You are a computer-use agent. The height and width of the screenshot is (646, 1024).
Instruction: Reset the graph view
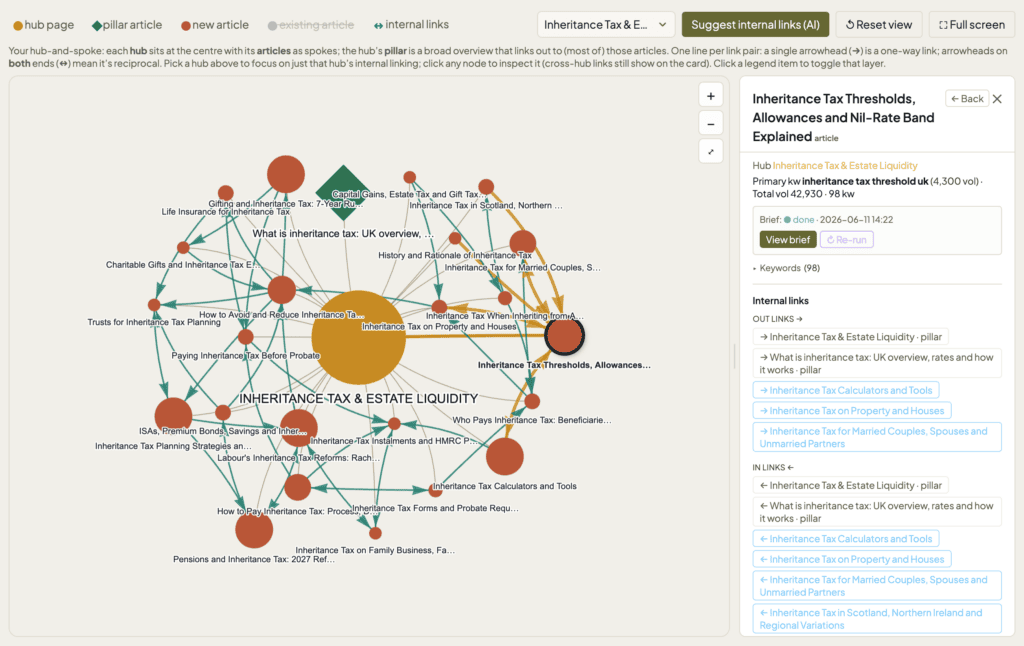click(879, 25)
